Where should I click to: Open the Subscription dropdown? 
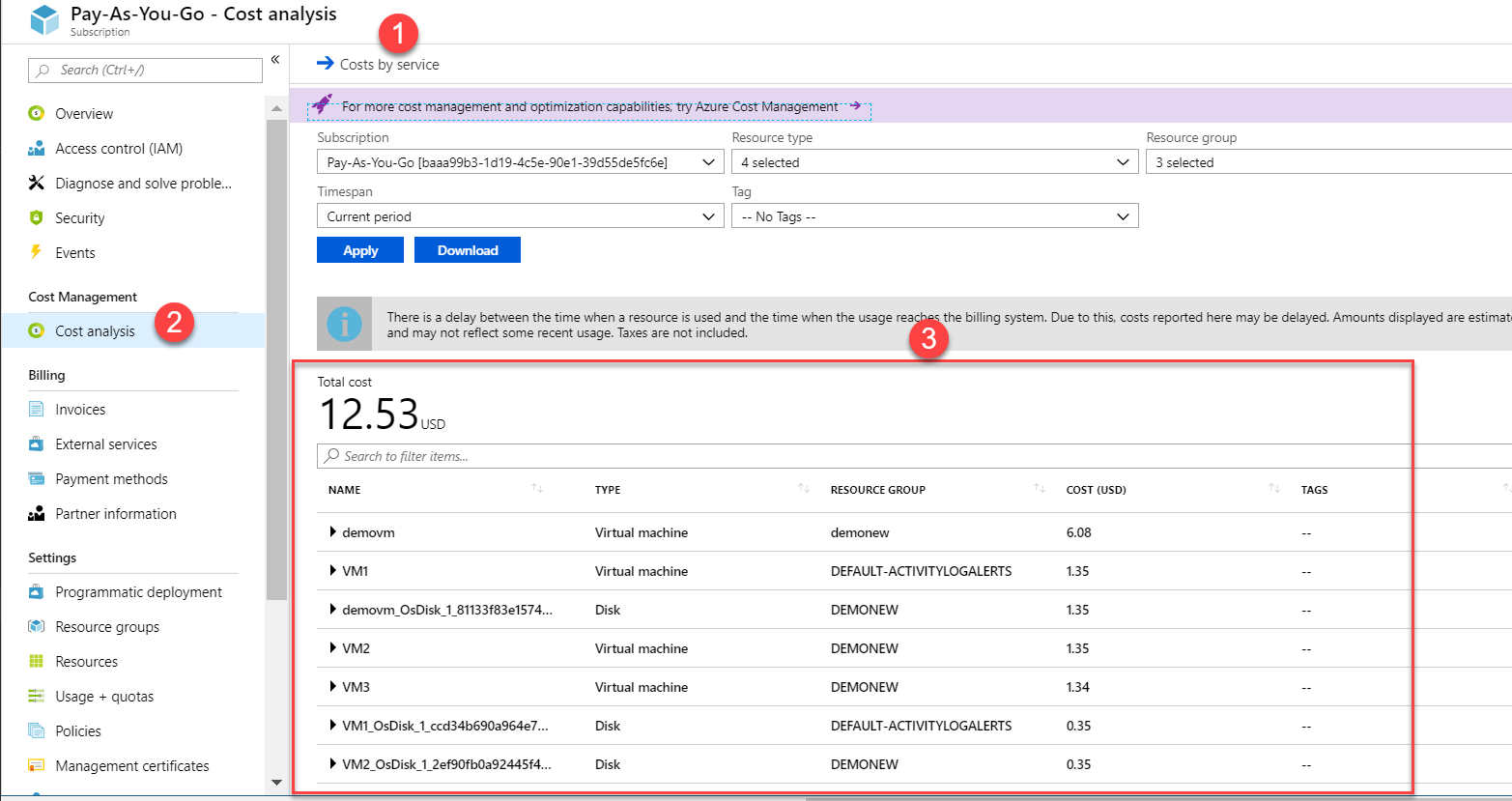pos(521,162)
